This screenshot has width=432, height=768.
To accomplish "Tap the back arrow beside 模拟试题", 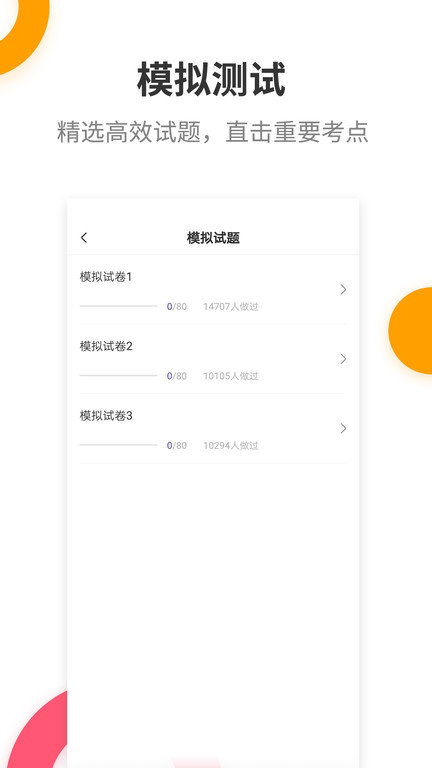I will 84,238.
